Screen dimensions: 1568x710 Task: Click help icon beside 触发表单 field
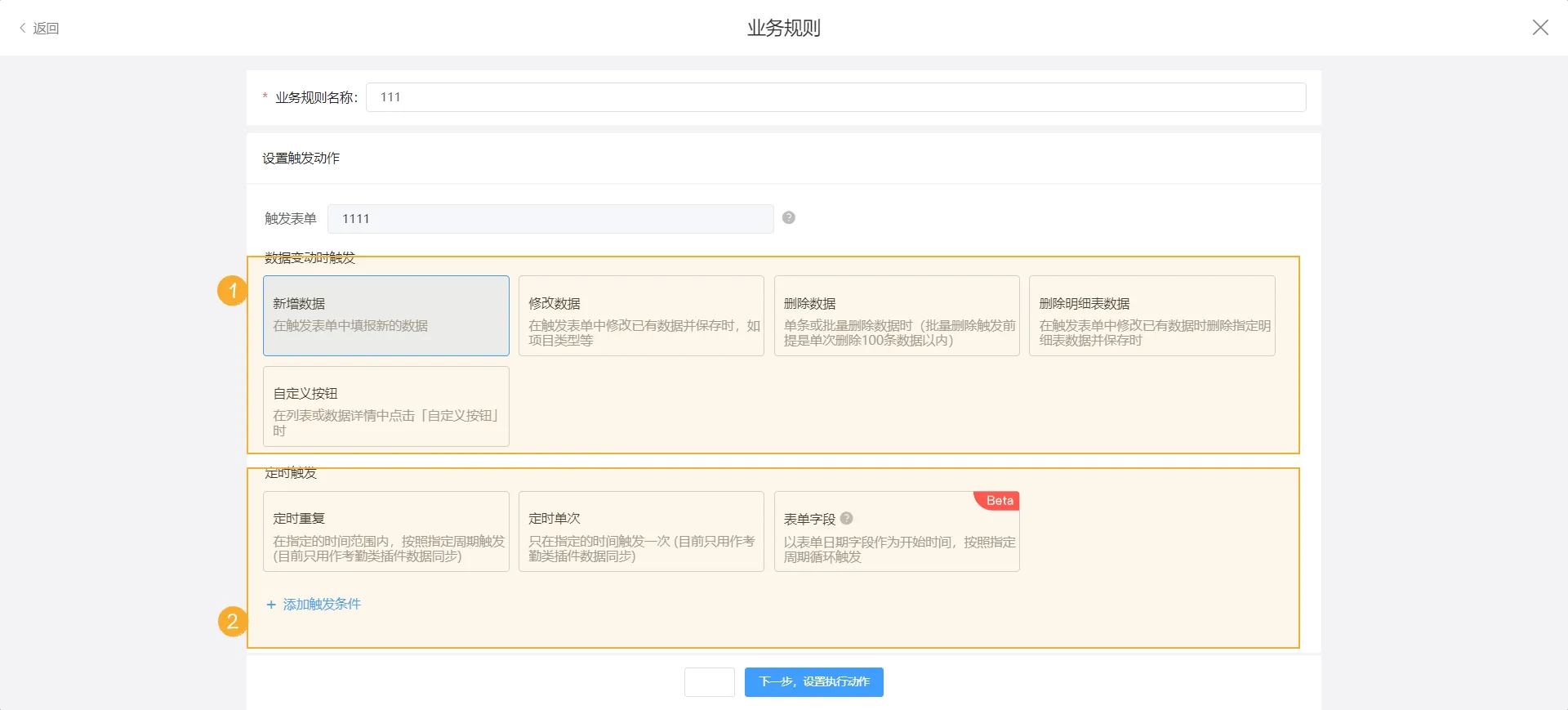[789, 217]
